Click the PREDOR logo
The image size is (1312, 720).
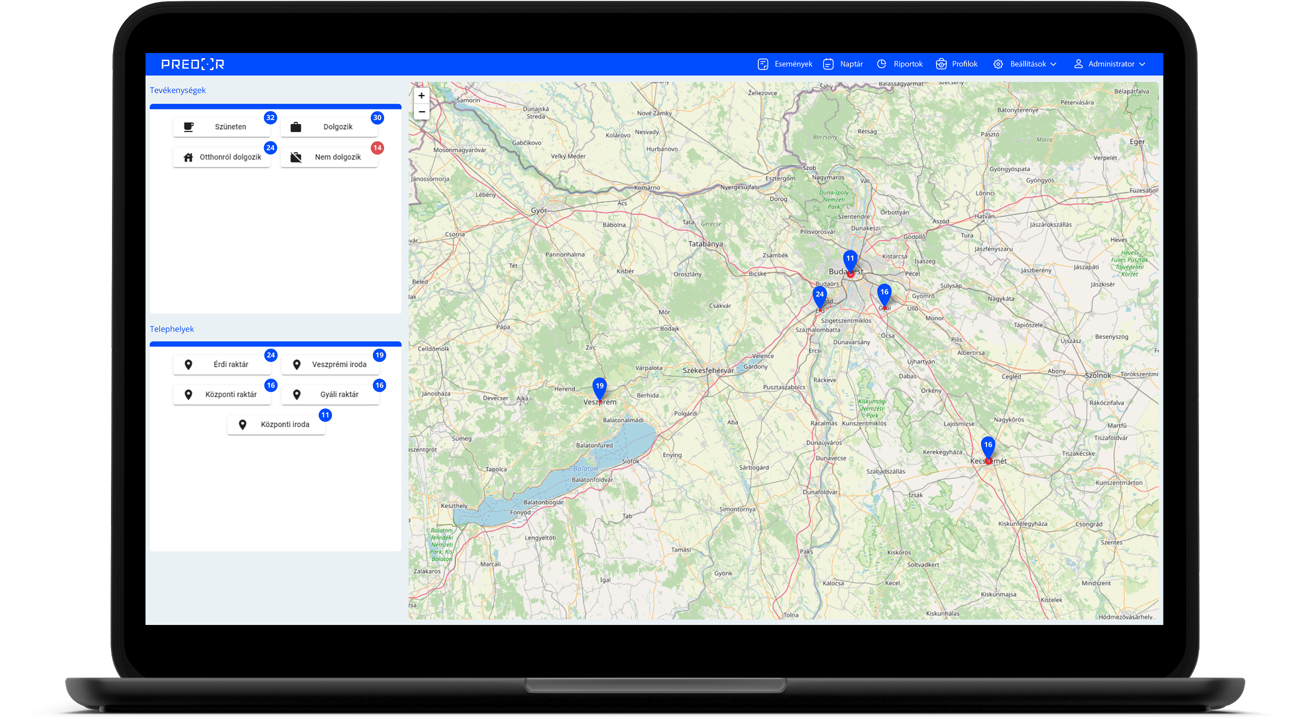[193, 64]
